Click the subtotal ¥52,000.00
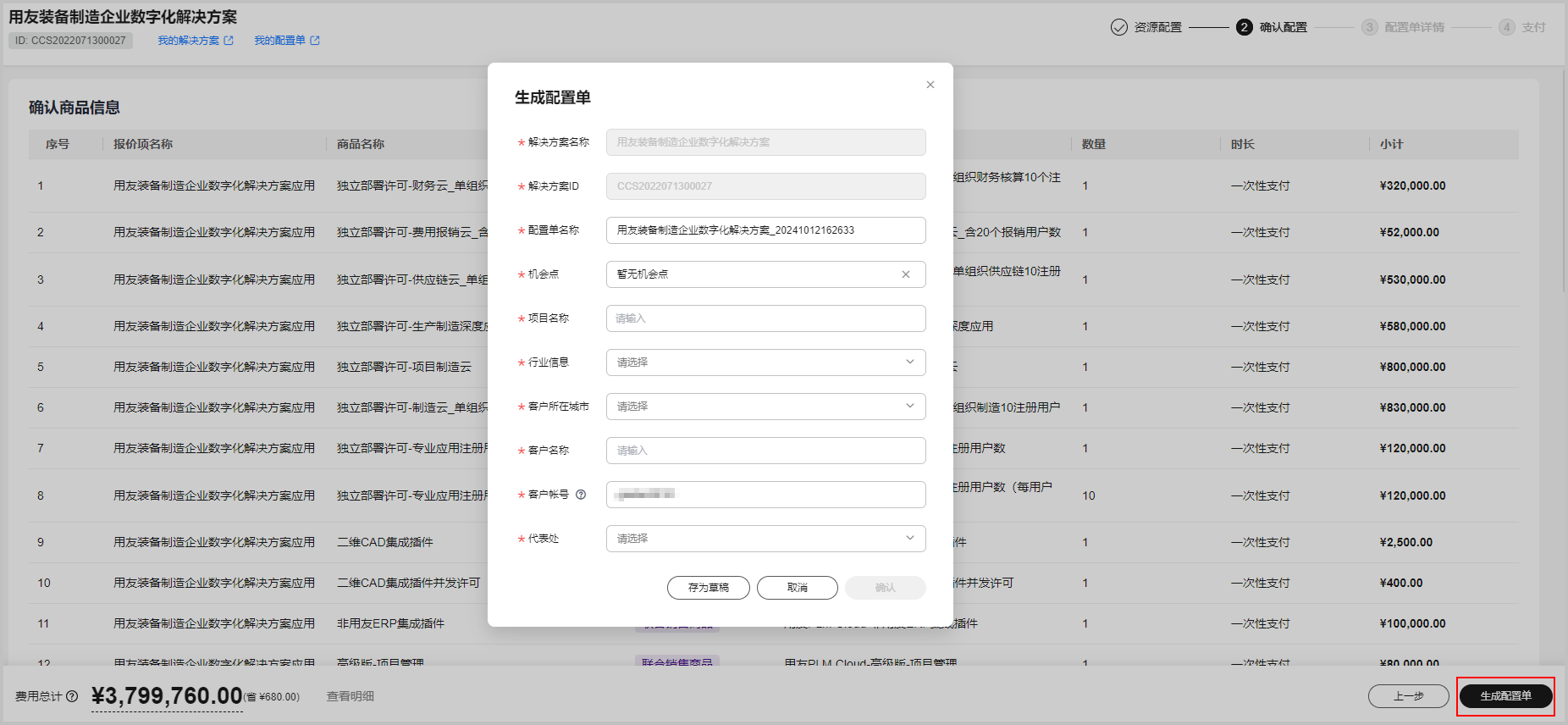 click(1410, 232)
